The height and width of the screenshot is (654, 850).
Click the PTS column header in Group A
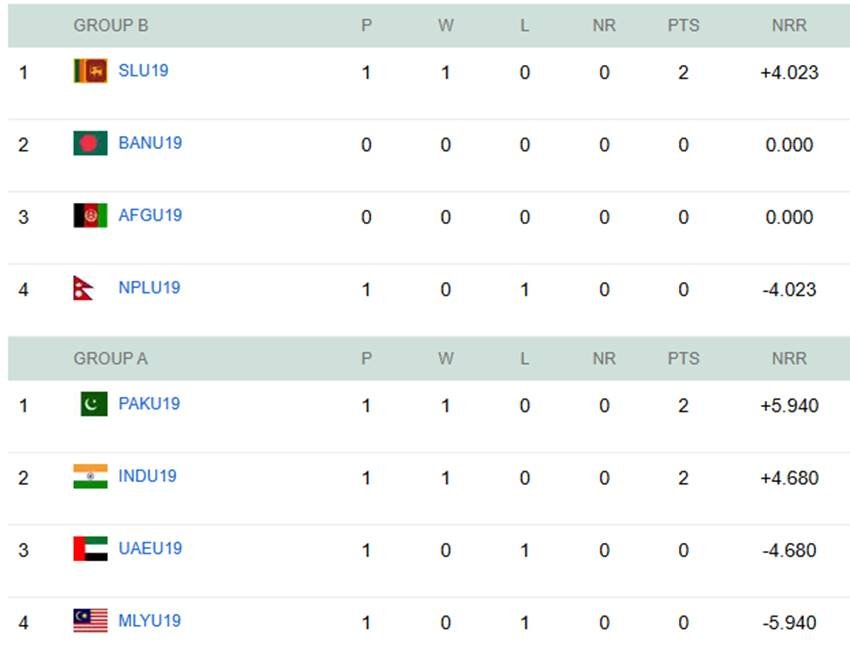683,358
